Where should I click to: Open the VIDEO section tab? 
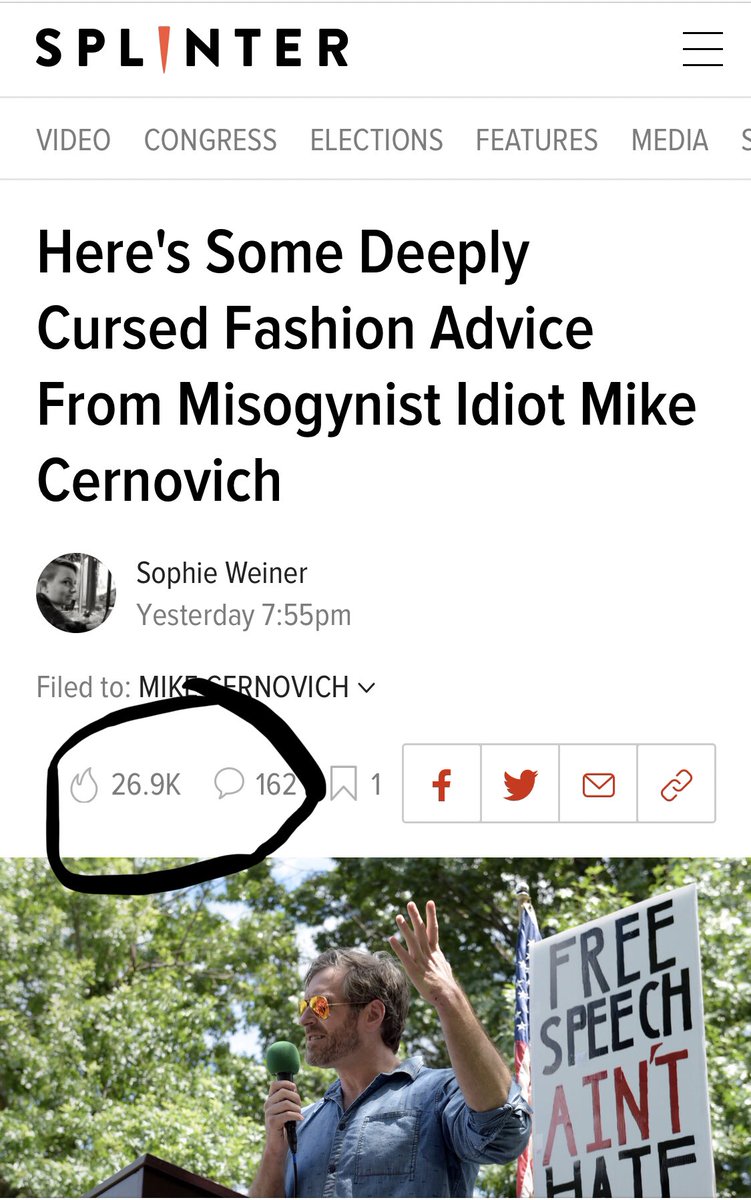click(x=73, y=140)
